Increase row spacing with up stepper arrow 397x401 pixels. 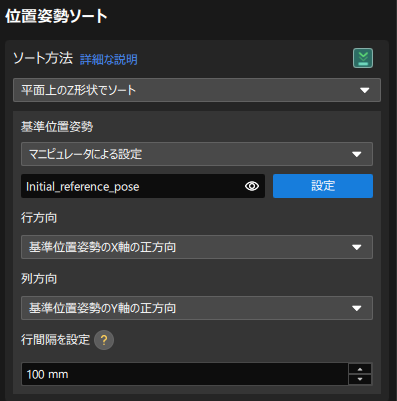click(x=360, y=369)
